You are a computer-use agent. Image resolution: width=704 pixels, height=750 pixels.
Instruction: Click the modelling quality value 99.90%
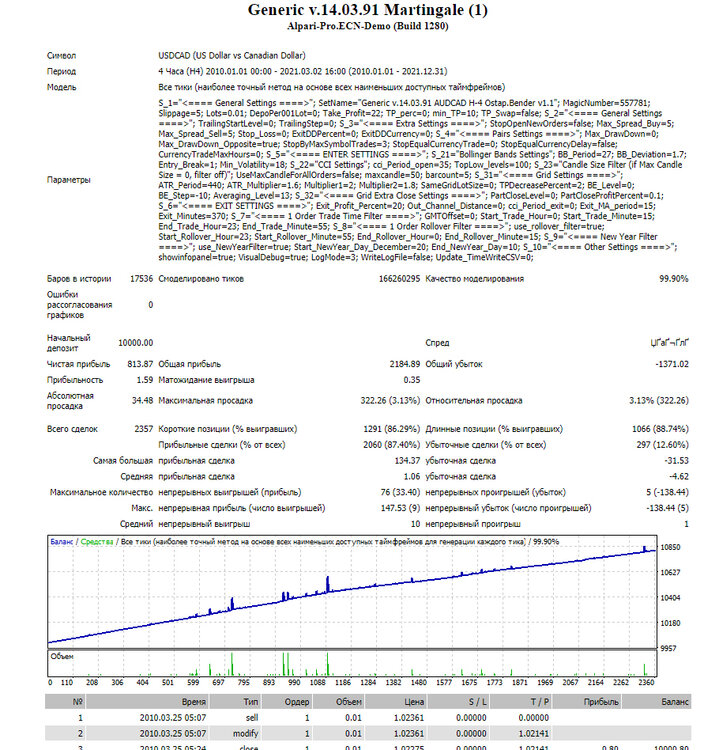(x=674, y=278)
